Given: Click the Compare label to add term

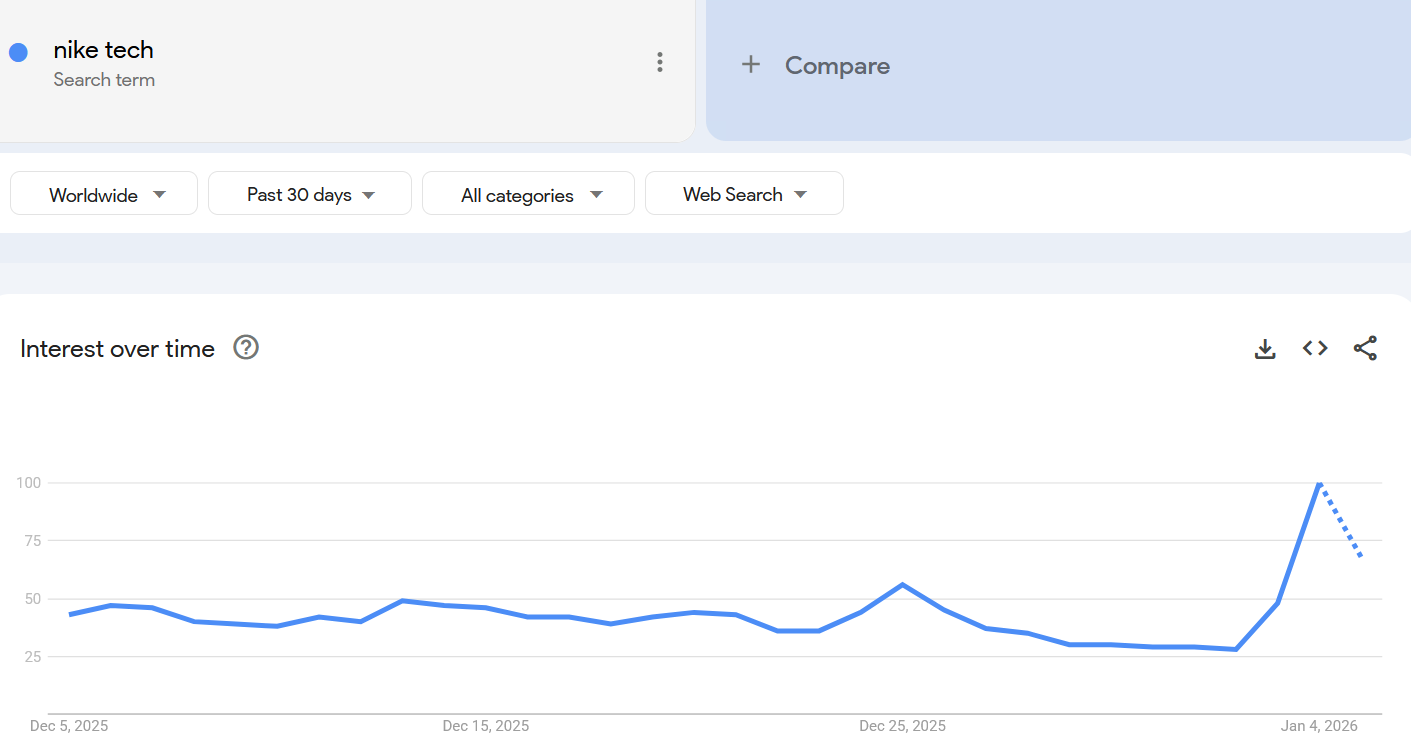Looking at the screenshot, I should coord(837,66).
